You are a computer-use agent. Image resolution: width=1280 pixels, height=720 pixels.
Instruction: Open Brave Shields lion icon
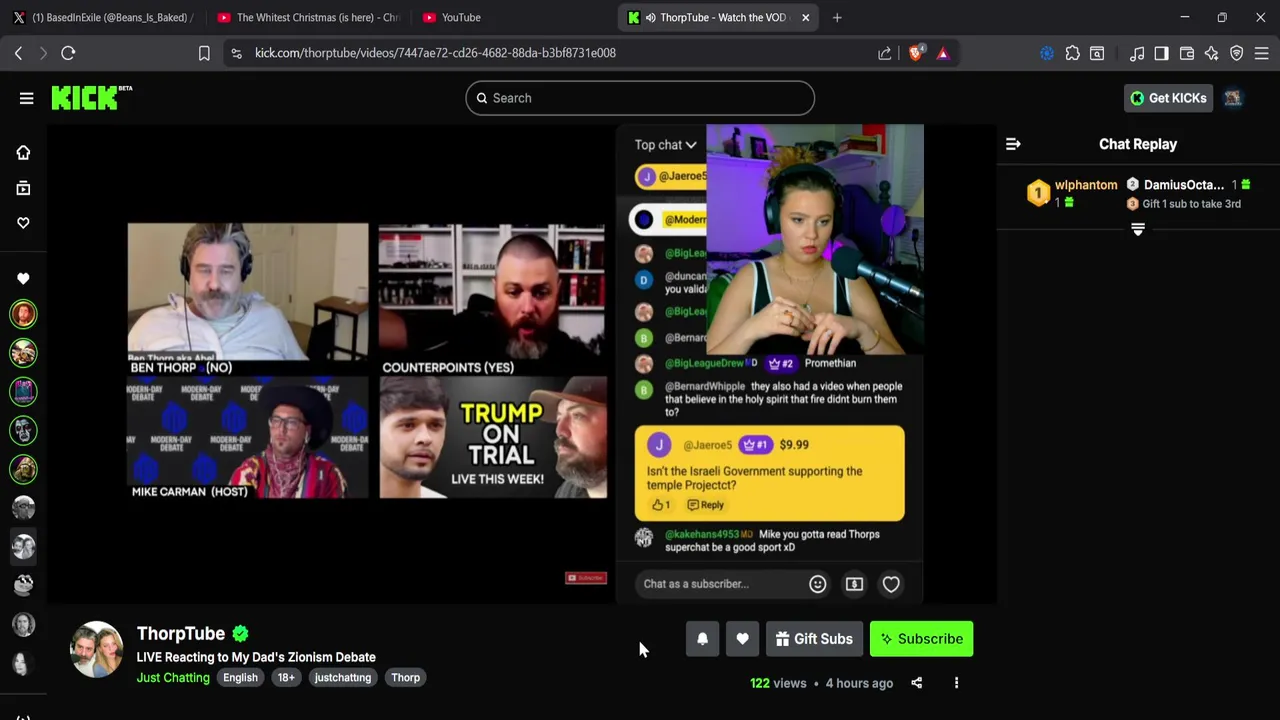coord(915,53)
